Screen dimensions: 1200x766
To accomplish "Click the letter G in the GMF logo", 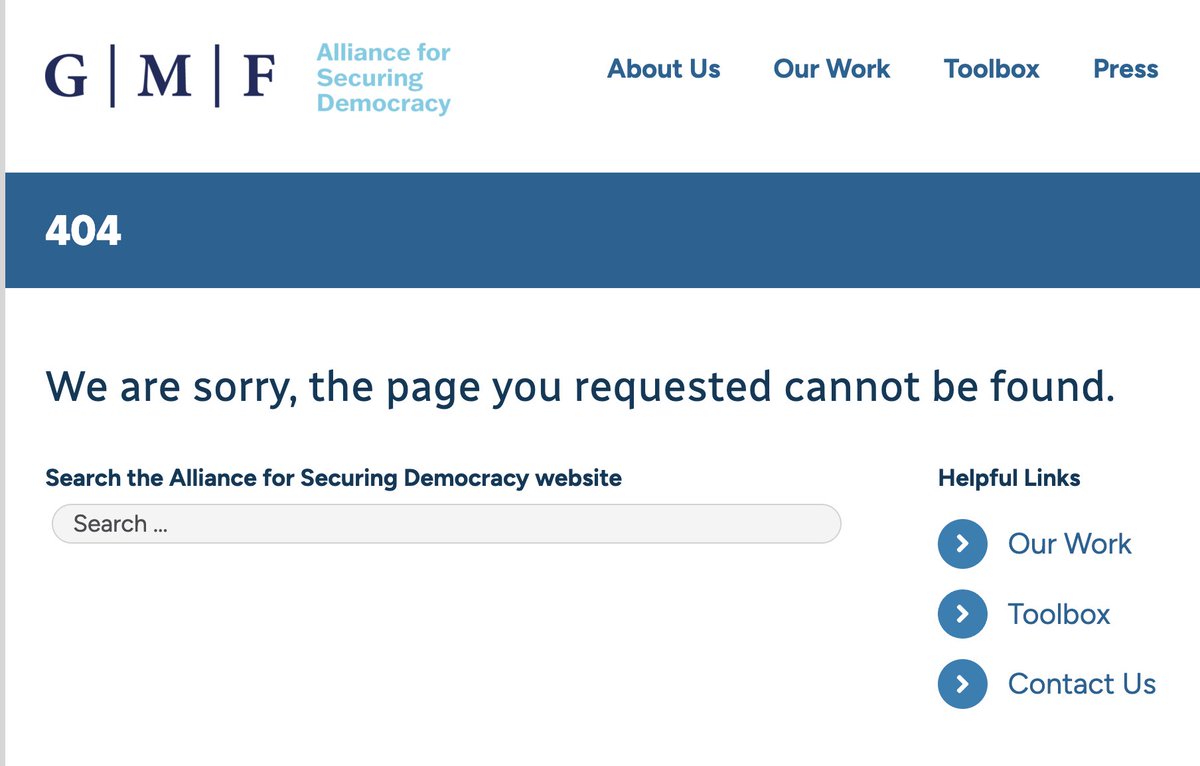I will [66, 77].
